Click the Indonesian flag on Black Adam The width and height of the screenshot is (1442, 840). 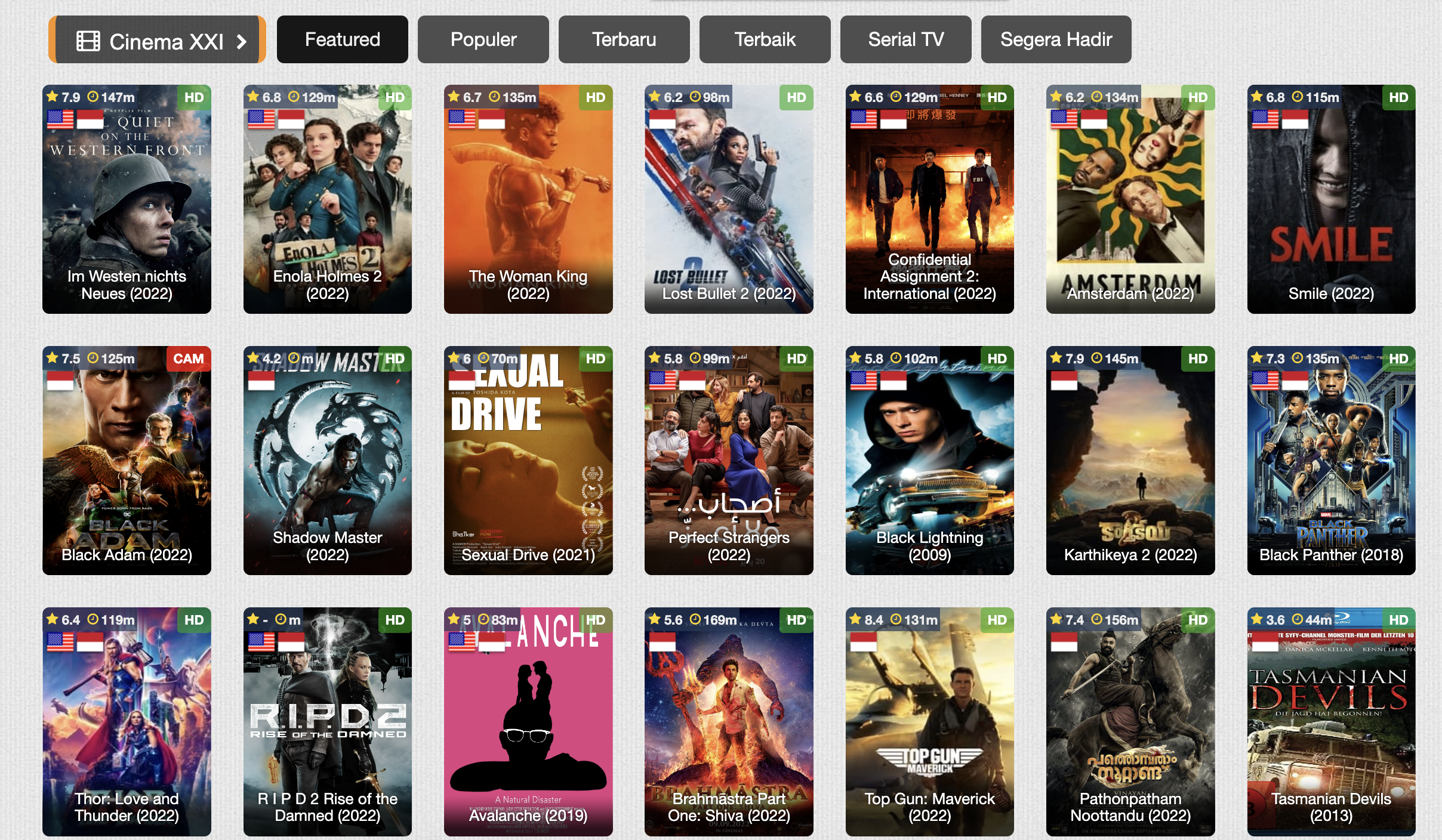point(60,381)
